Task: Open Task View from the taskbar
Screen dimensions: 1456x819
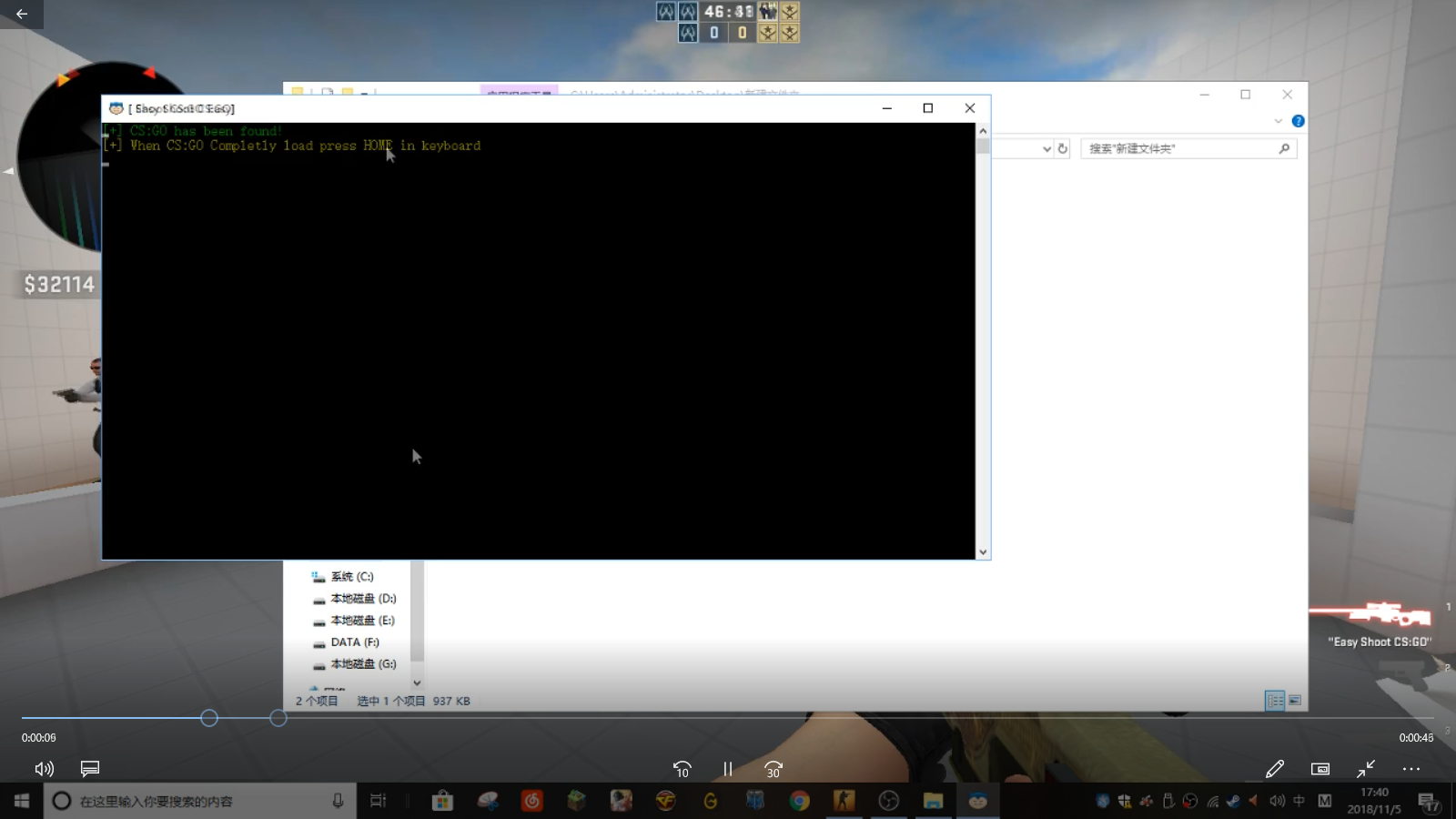Action: tap(378, 801)
